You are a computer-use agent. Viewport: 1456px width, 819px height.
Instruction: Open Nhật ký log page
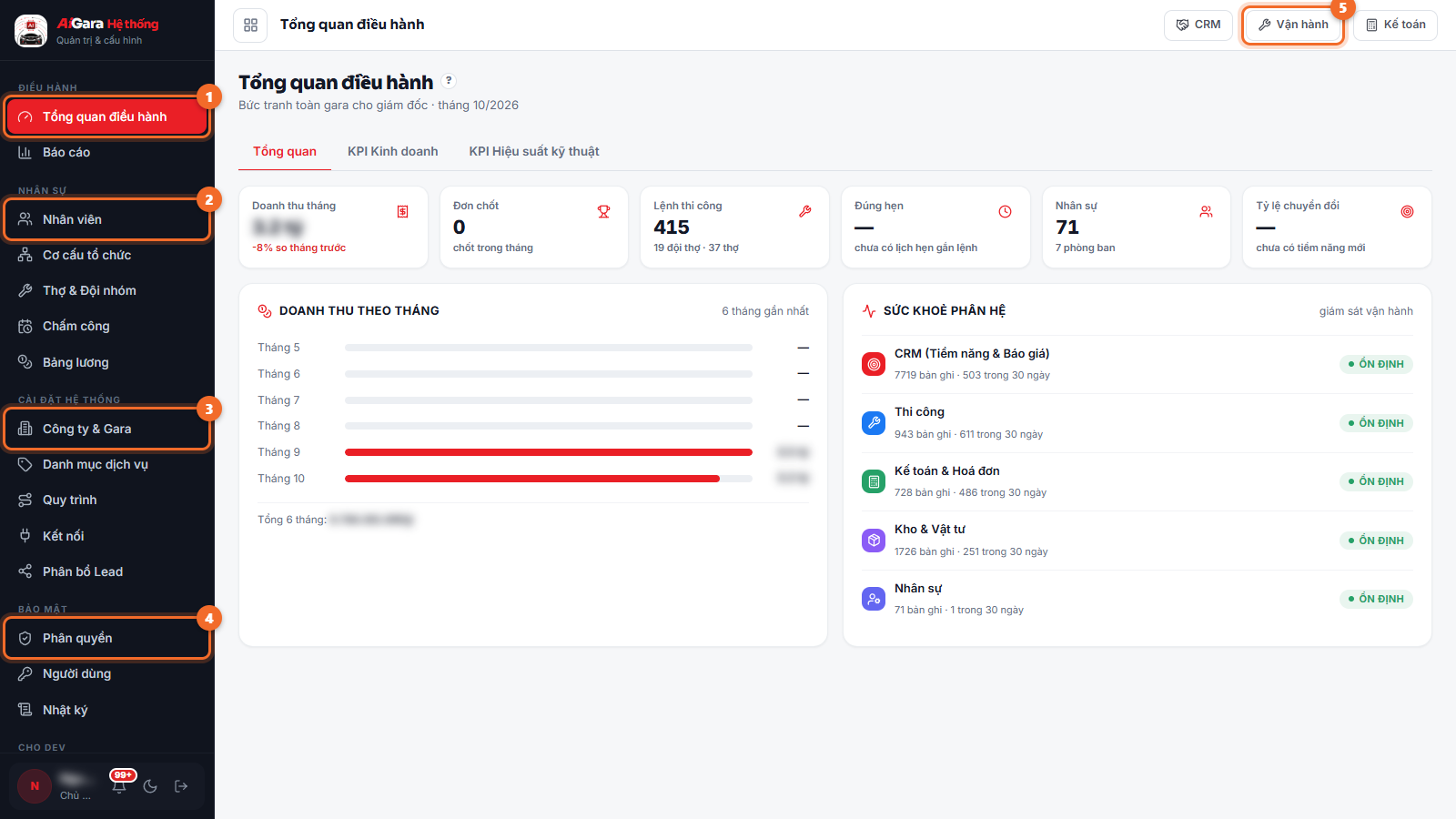[107, 710]
